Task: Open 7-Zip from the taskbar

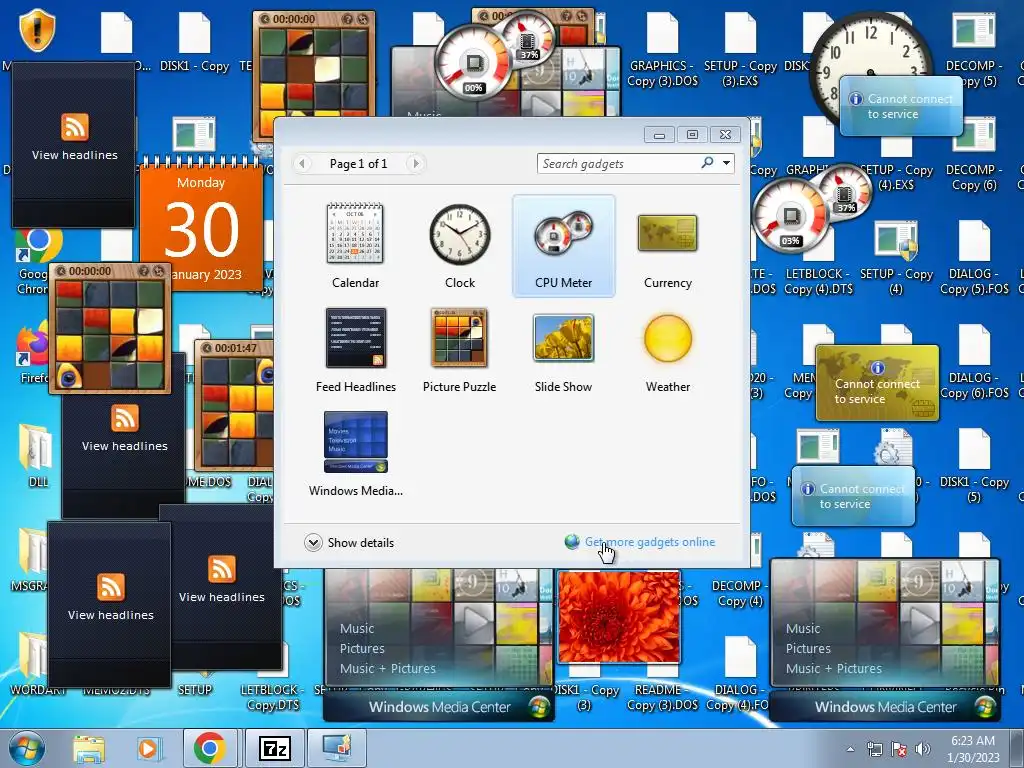Action: coord(275,748)
